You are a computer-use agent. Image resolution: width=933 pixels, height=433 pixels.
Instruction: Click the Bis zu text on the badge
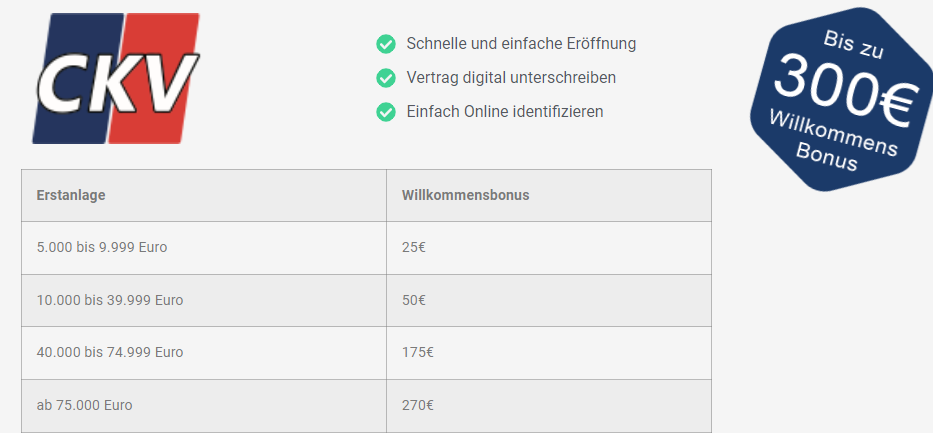coord(853,45)
